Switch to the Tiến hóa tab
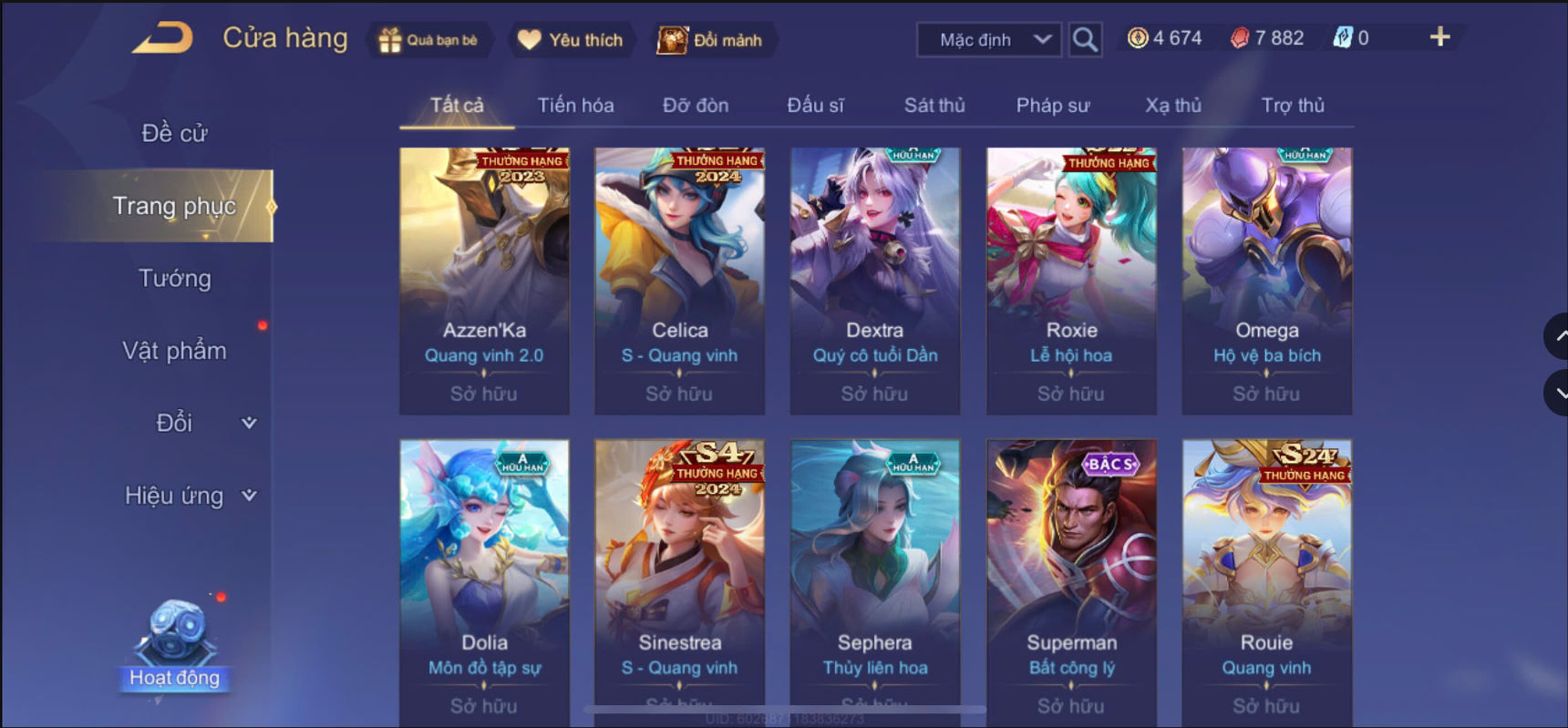This screenshot has height=728, width=1568. coord(575,106)
